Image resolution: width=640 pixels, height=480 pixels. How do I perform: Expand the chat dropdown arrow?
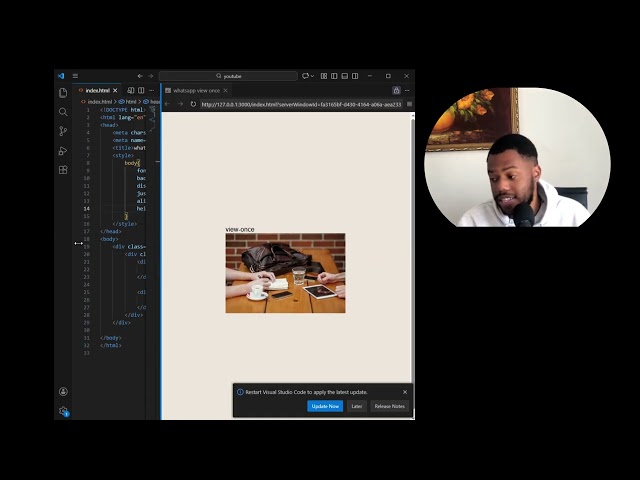point(313,76)
